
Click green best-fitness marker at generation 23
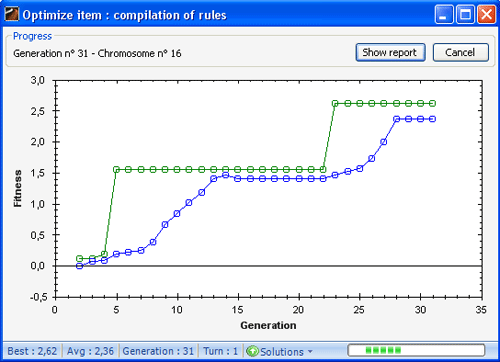[x=335, y=103]
